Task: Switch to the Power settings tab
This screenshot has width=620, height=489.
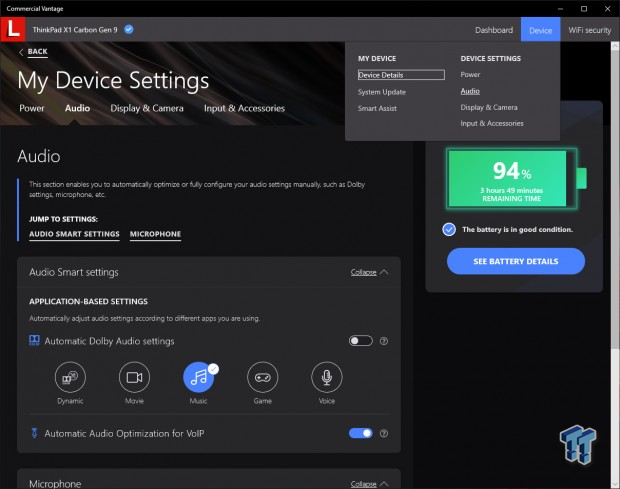Action: pos(32,108)
